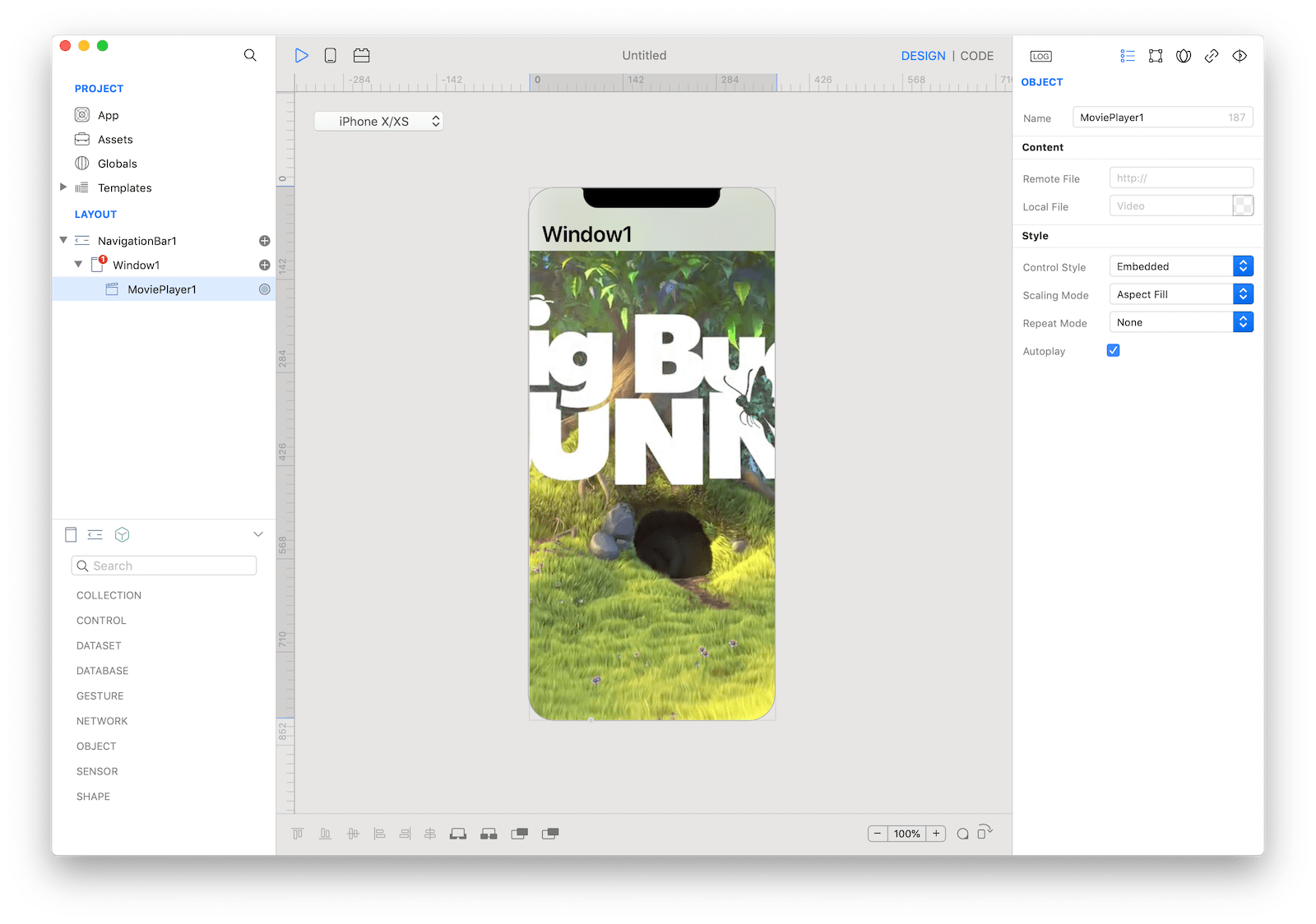Select Globals in project list
1316x924 pixels.
pos(117,164)
